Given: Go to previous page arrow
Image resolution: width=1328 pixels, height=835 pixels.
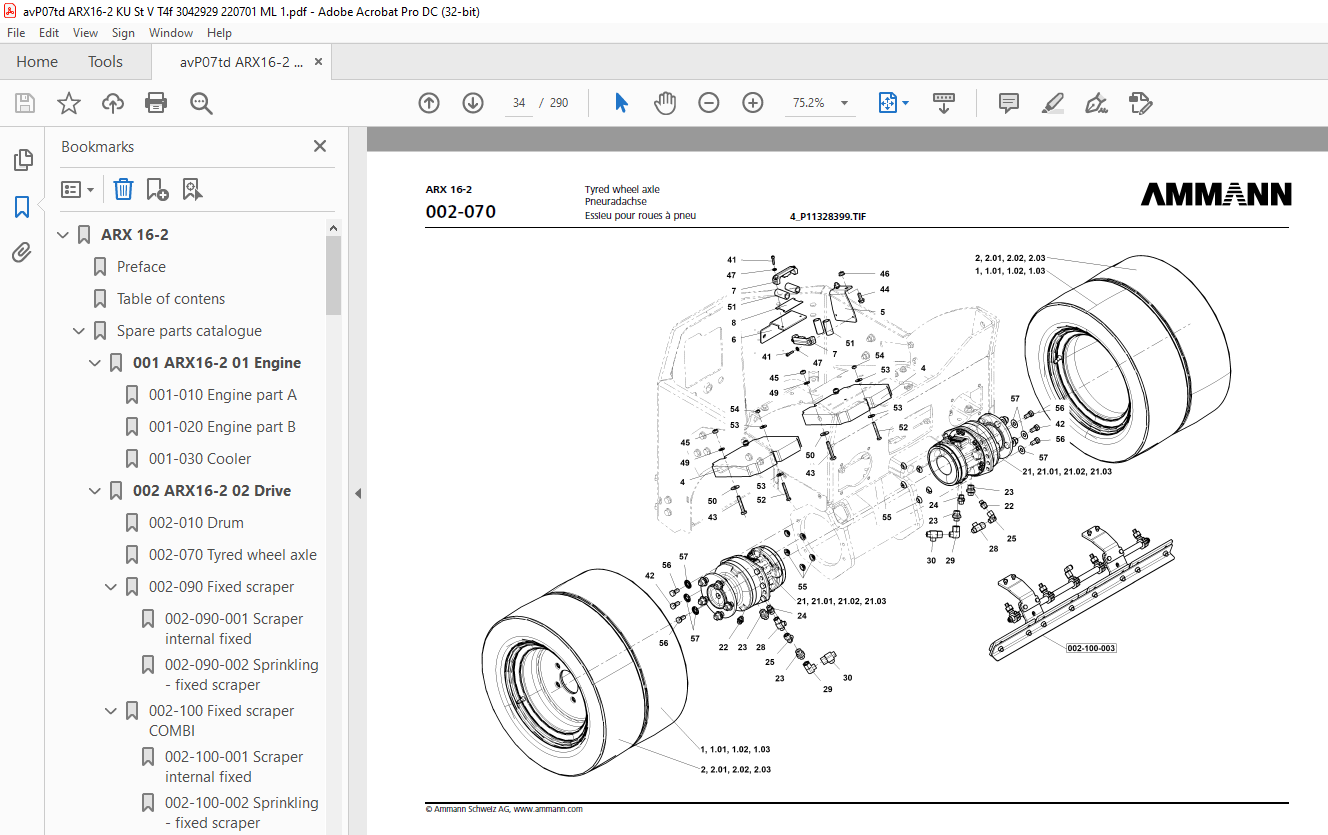Looking at the screenshot, I should [x=429, y=103].
